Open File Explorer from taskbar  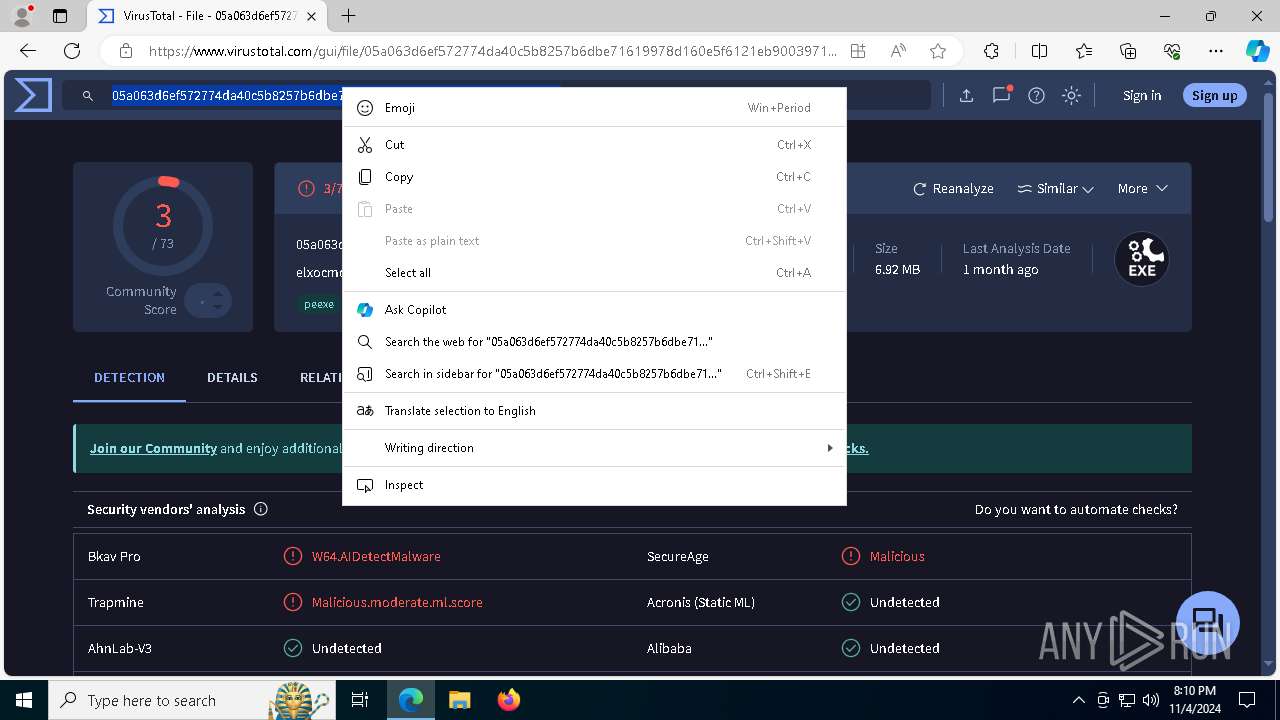coord(459,700)
